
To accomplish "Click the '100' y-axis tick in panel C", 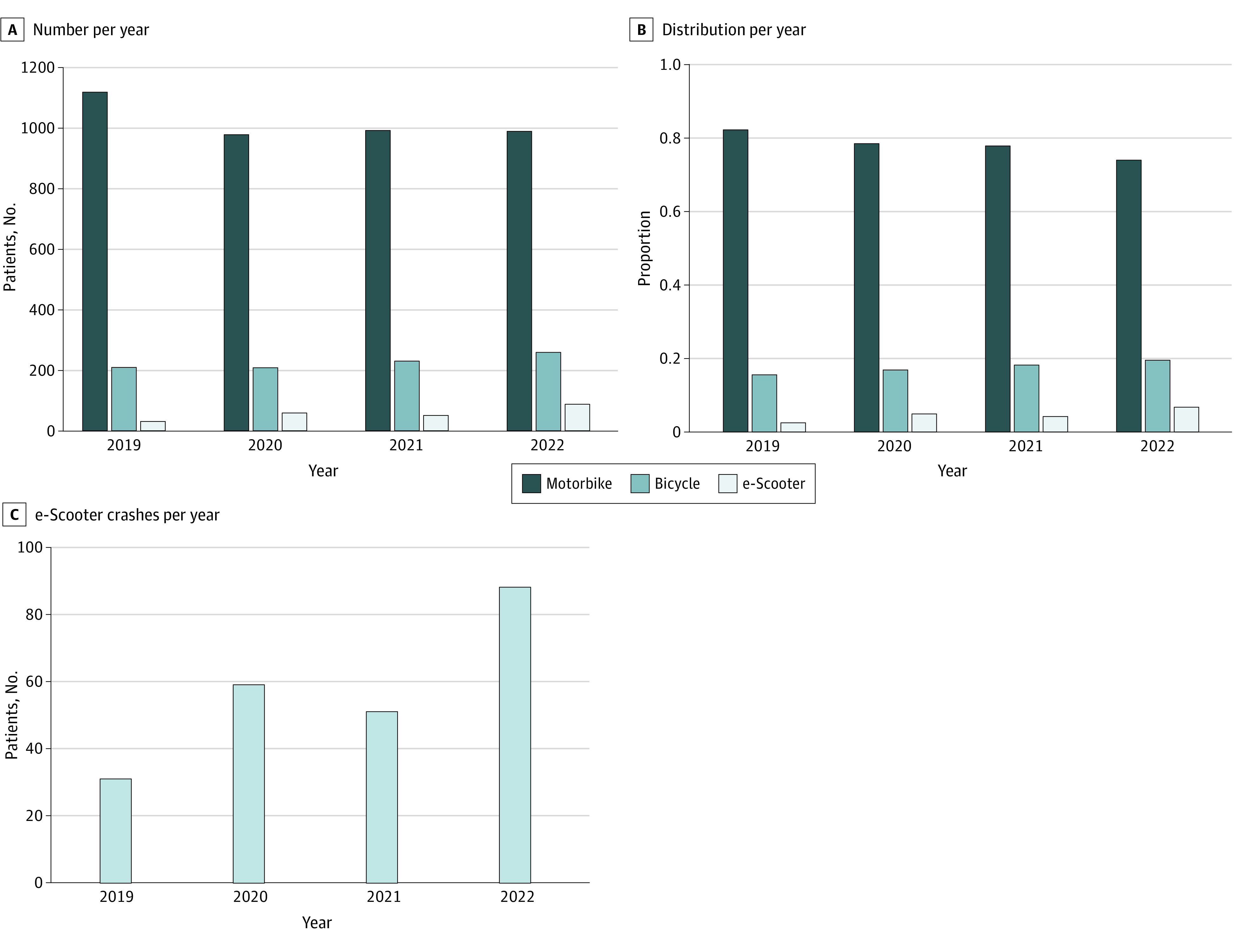I will (30, 547).
